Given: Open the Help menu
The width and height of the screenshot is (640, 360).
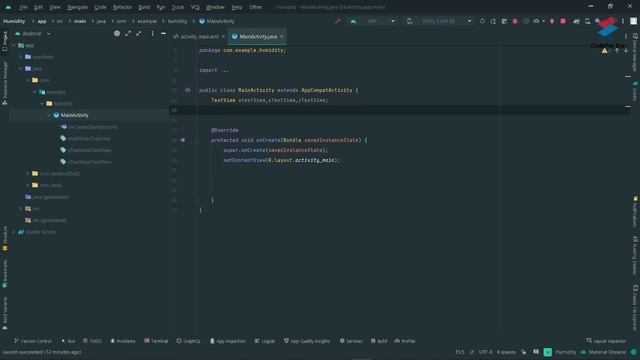Looking at the screenshot, I should click(237, 7).
